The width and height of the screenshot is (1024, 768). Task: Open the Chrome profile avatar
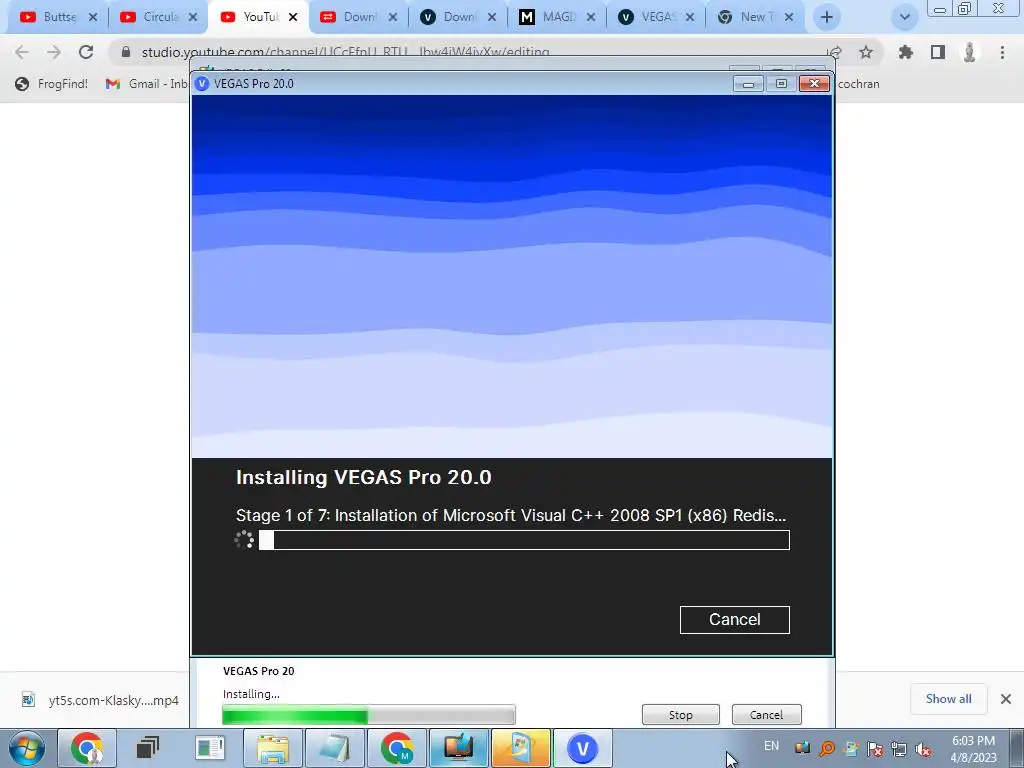click(x=970, y=52)
